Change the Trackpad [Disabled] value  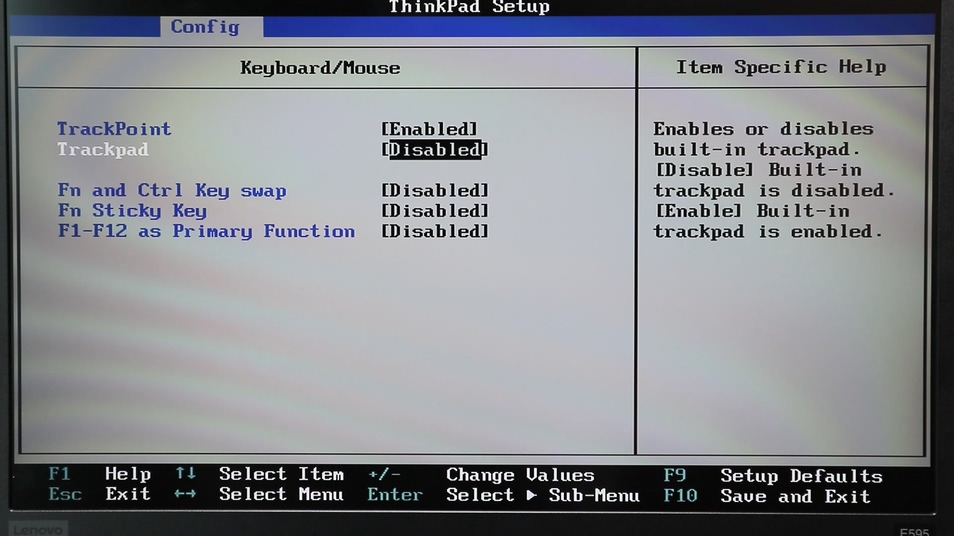click(x=434, y=150)
